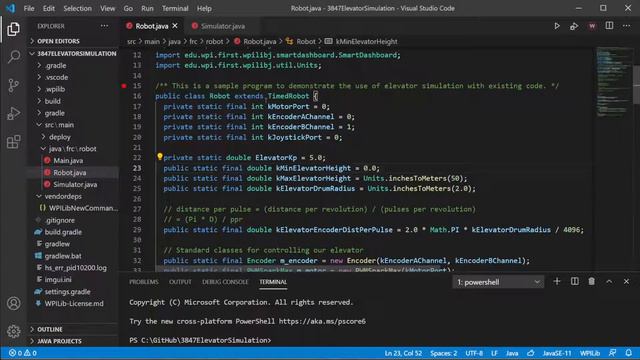Click the breakpoint dot on line 15
Screen dimensions: 640x360
pyautogui.click(x=124, y=86)
